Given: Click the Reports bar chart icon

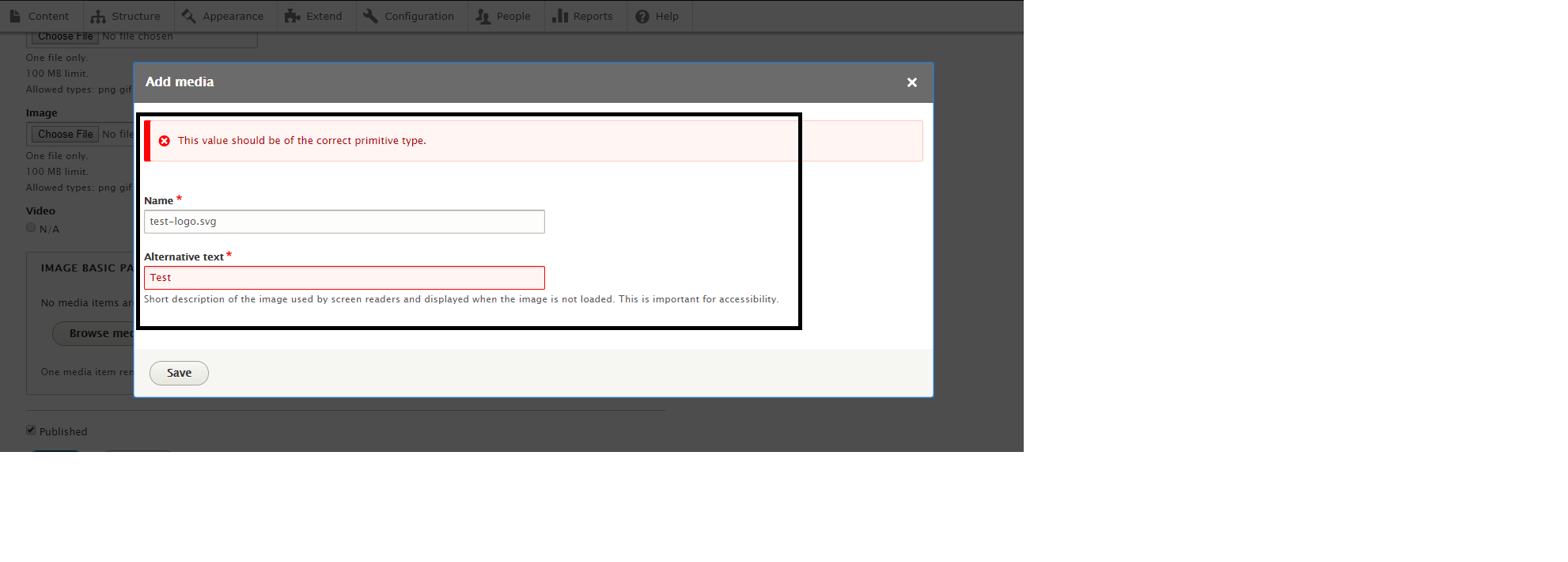Looking at the screenshot, I should pos(560,16).
